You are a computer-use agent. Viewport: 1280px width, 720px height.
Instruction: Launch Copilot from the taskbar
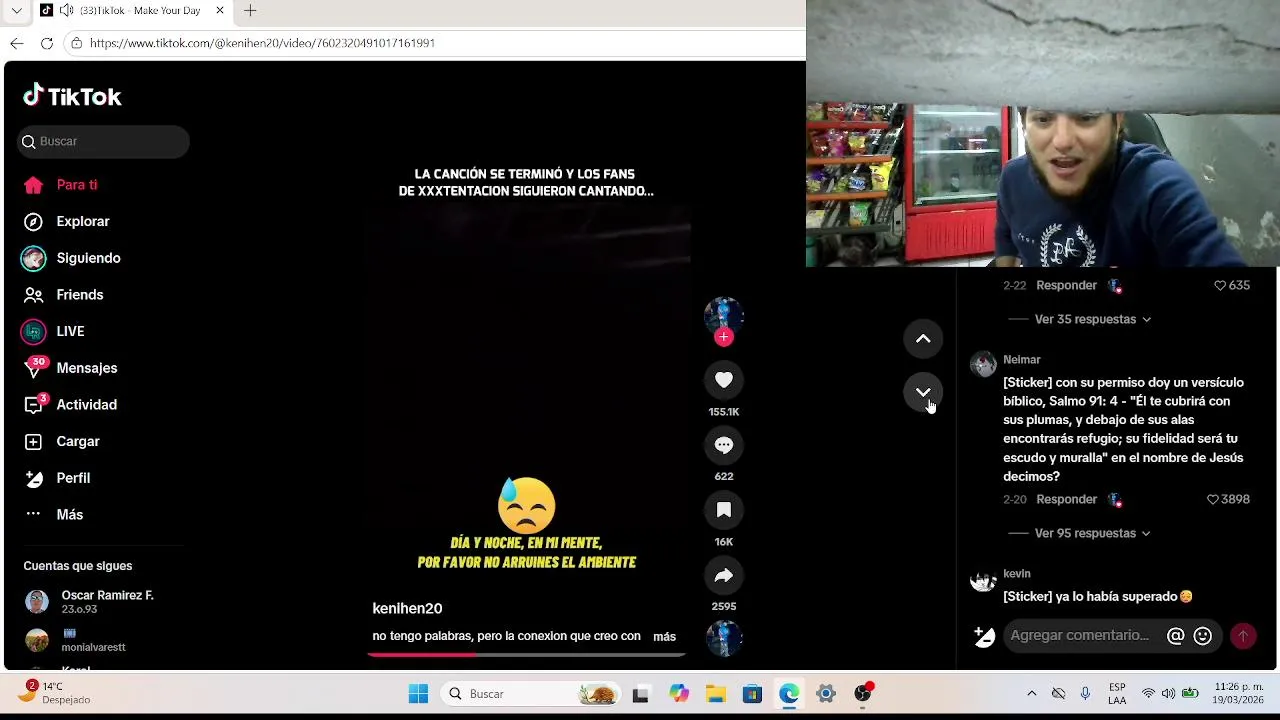tap(679, 694)
